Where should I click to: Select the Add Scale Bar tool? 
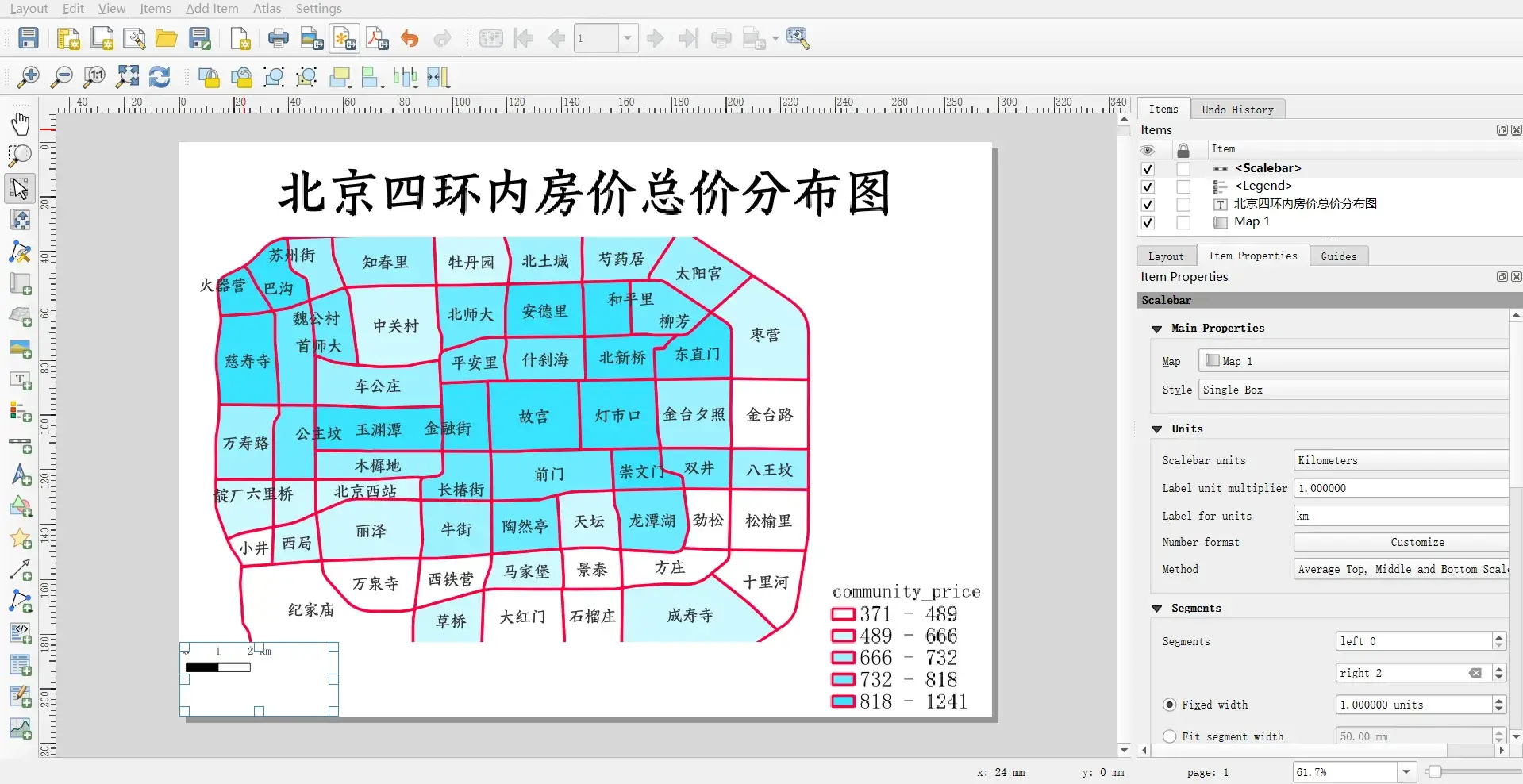tap(21, 444)
